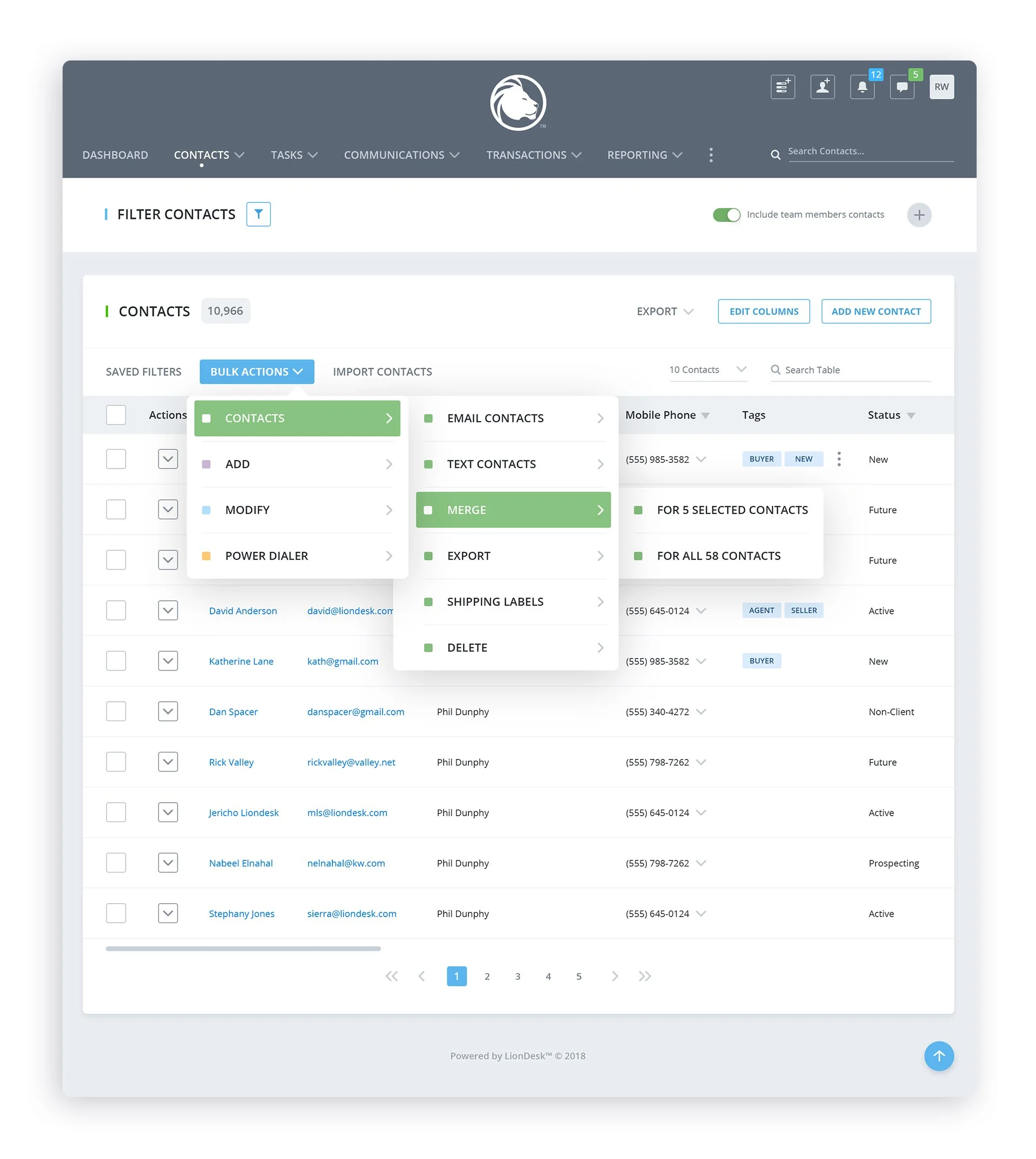This screenshot has height=1159, width=1036.
Task: Toggle Include team members contacts switch
Action: click(726, 215)
